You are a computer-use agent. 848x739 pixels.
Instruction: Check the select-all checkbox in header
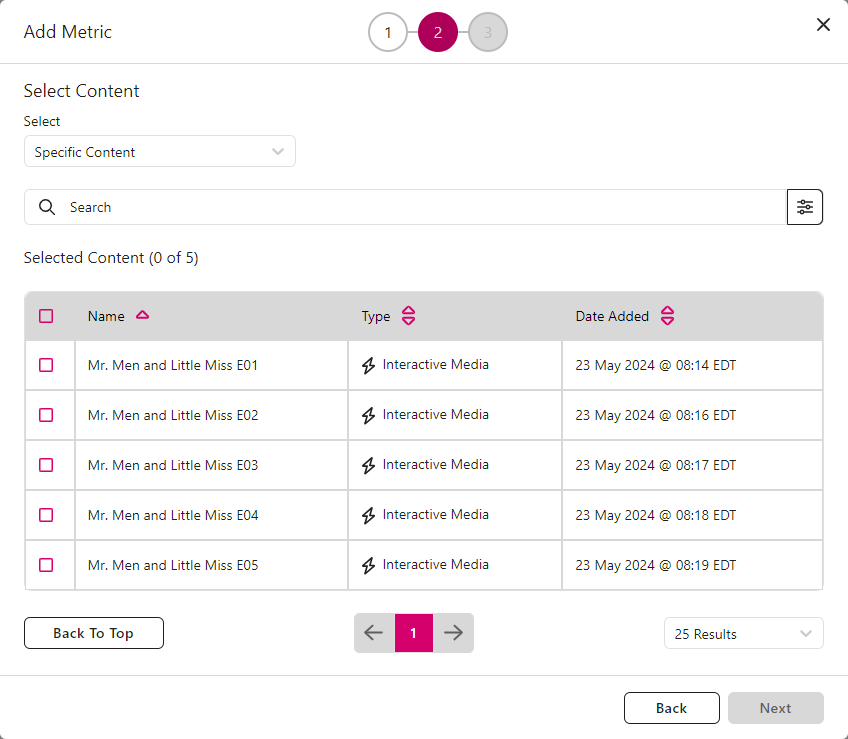coord(46,316)
